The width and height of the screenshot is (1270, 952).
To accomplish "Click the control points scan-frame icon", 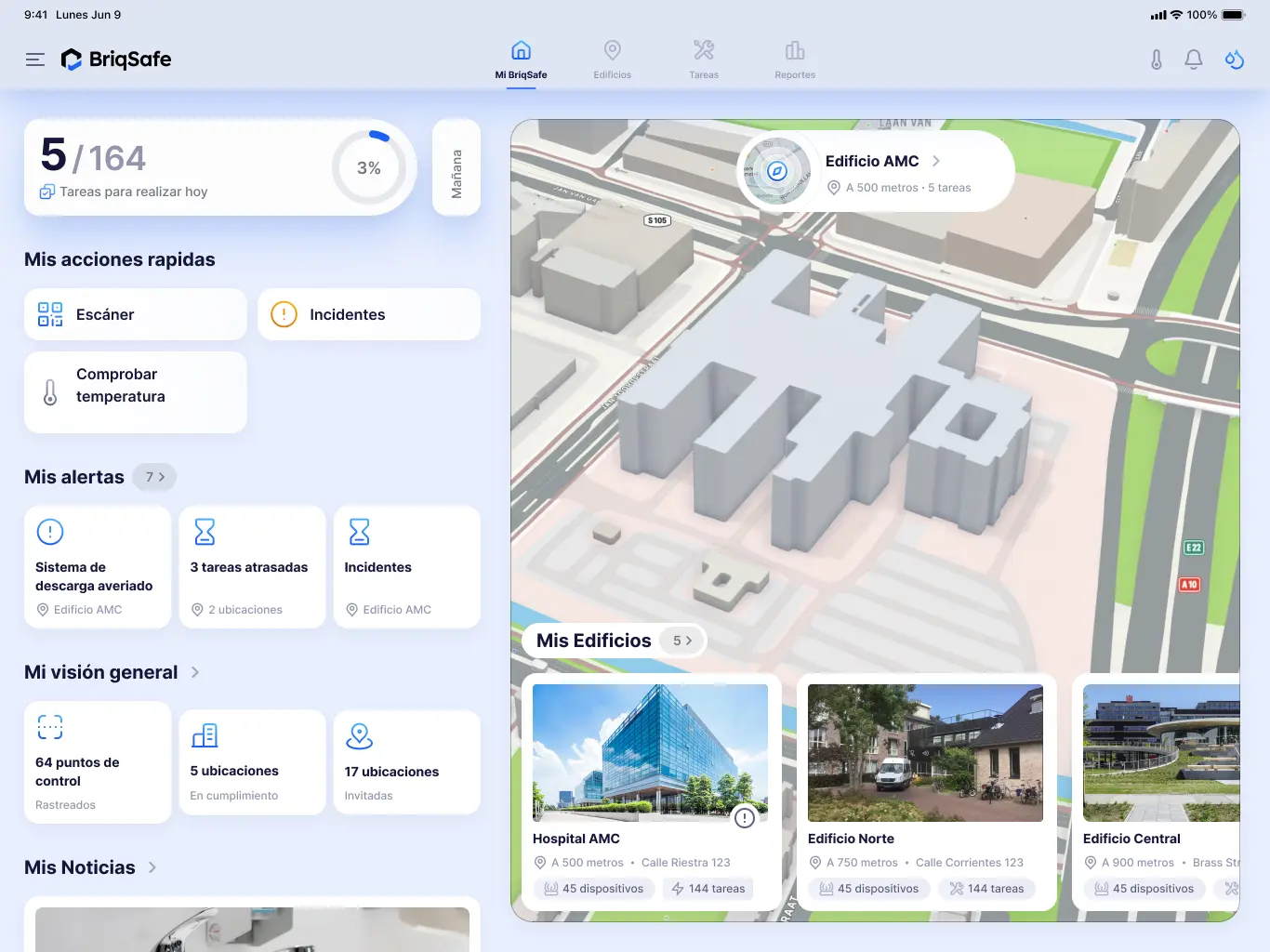I will 50,727.
